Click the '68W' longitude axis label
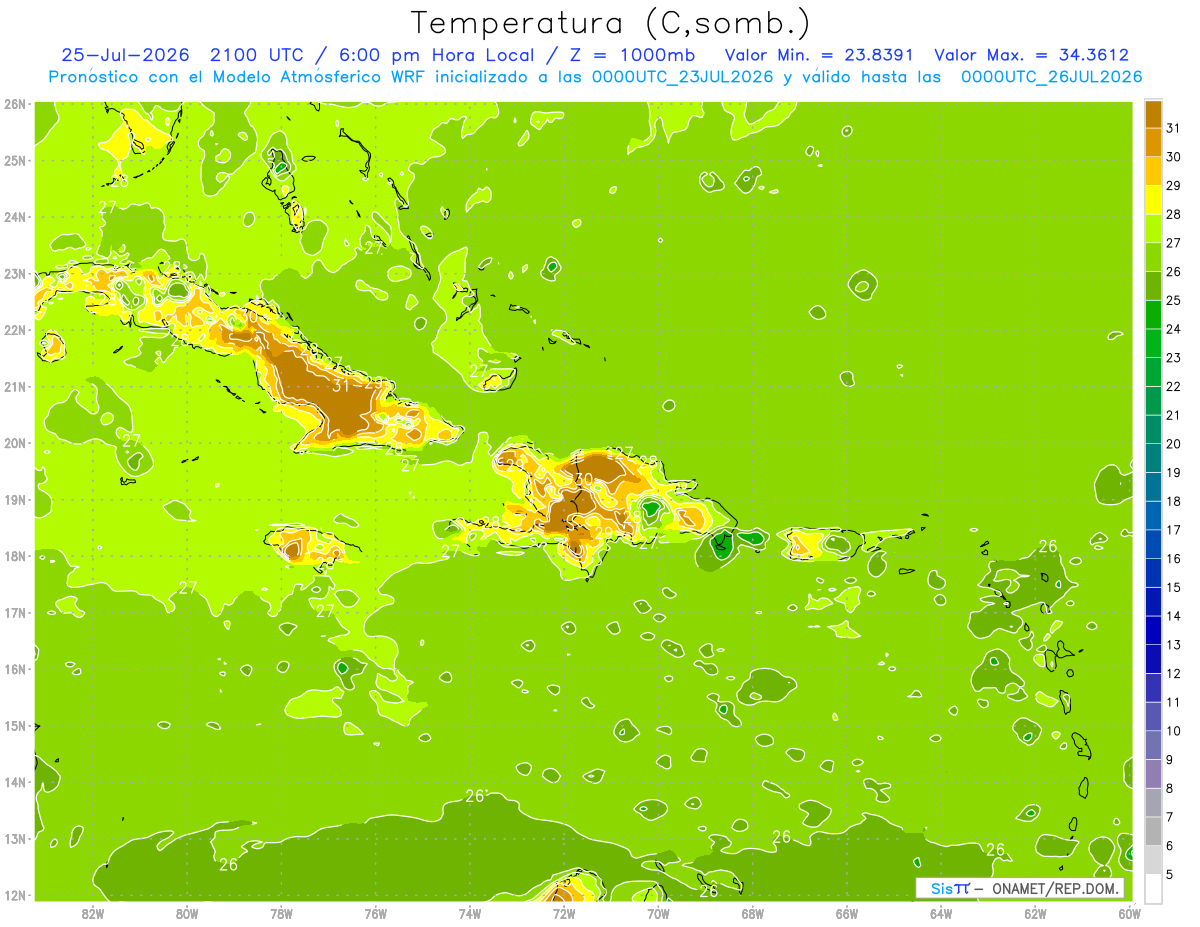Screen dimensions: 1200x927 pyautogui.click(x=752, y=912)
